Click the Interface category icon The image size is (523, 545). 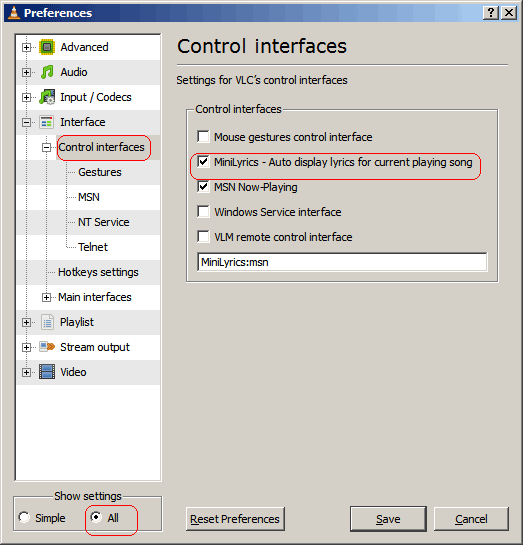coord(47,122)
